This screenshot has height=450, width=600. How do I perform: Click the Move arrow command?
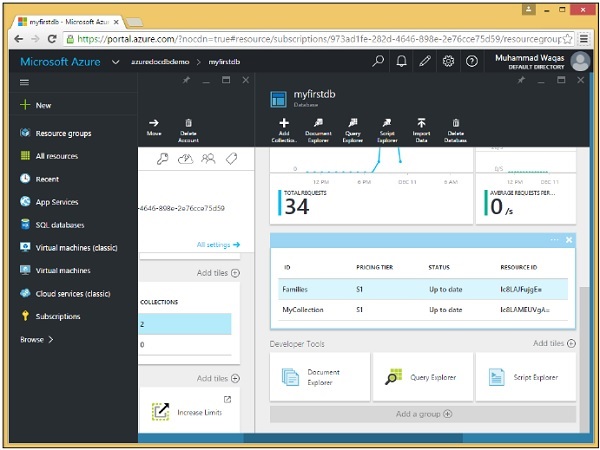154,127
